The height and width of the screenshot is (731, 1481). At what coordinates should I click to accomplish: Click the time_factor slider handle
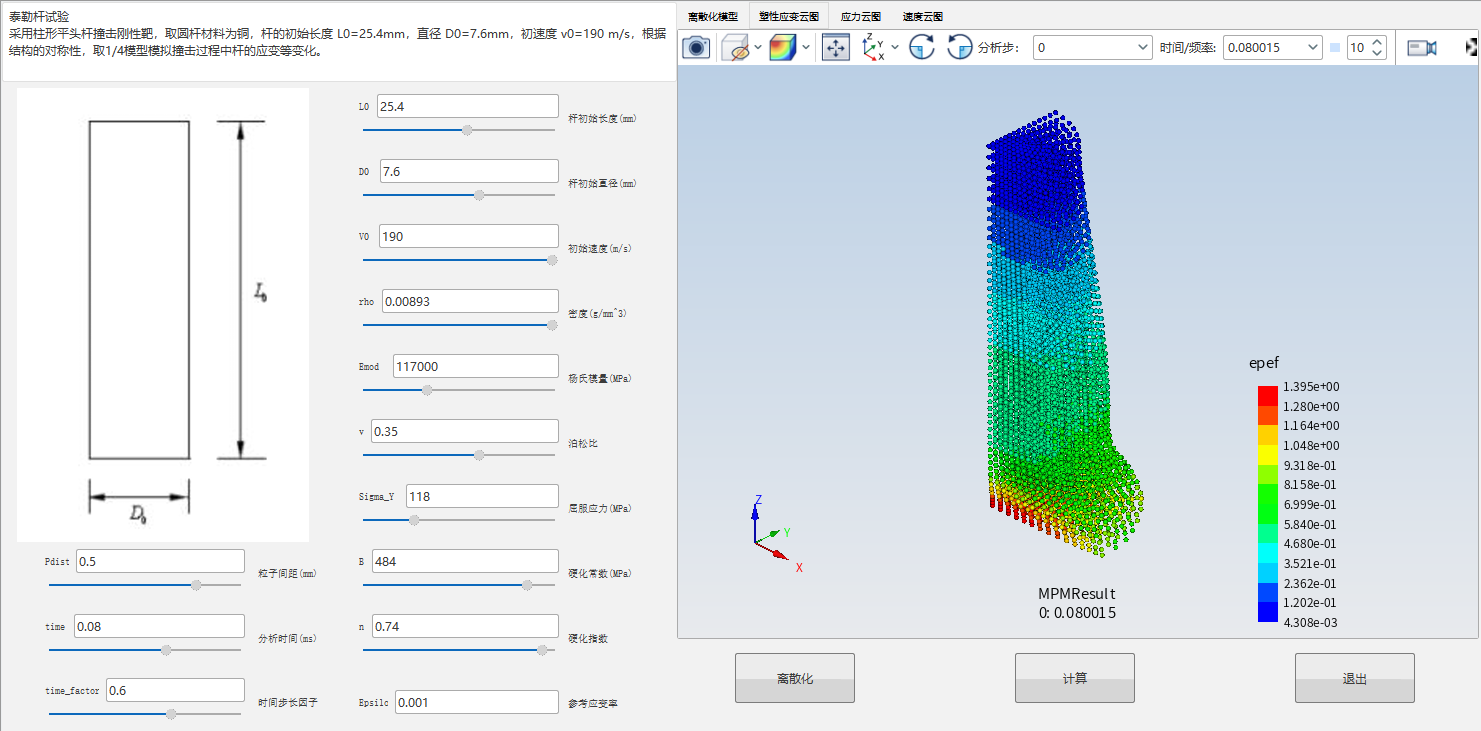click(171, 714)
